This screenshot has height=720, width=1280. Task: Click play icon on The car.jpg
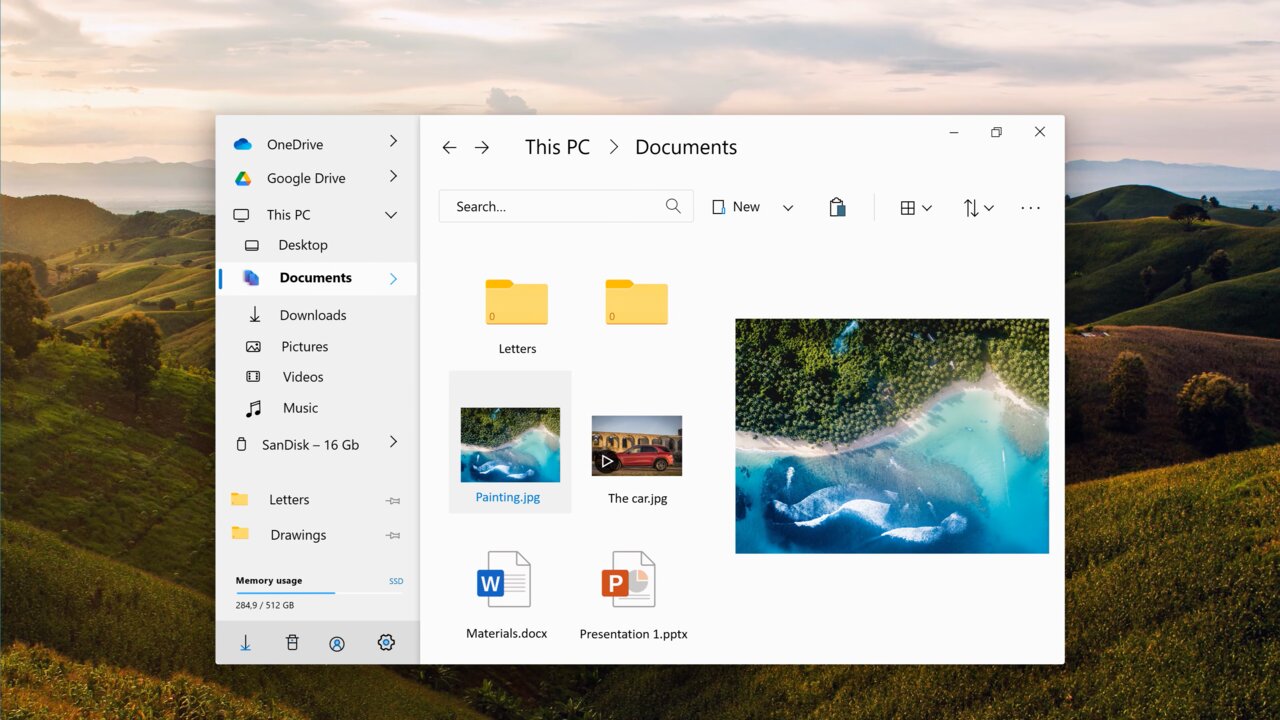click(x=606, y=461)
